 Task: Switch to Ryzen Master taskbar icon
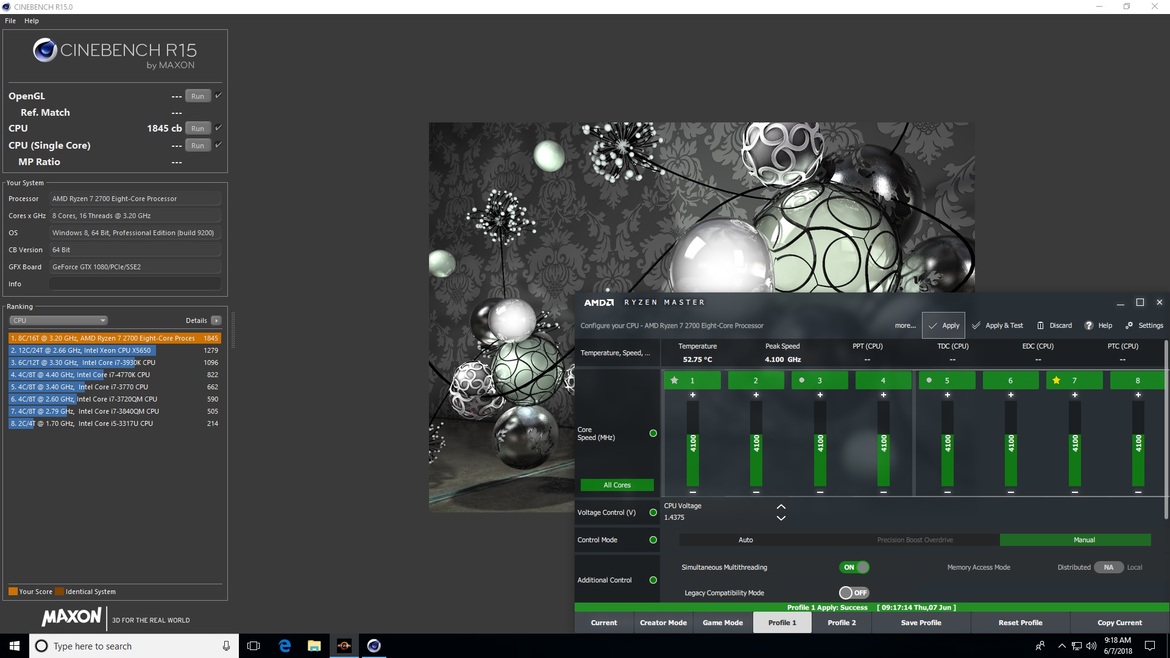click(344, 646)
